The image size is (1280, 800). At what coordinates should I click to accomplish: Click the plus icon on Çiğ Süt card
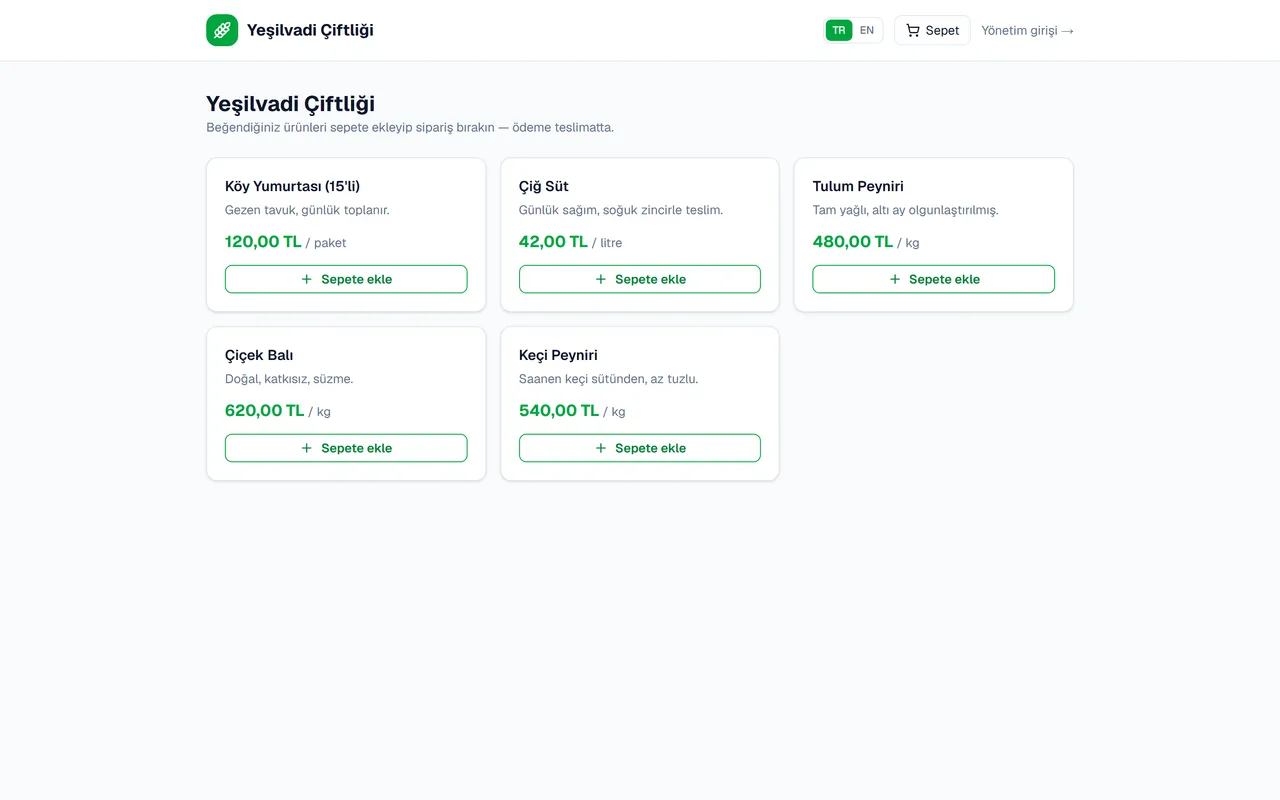point(601,279)
